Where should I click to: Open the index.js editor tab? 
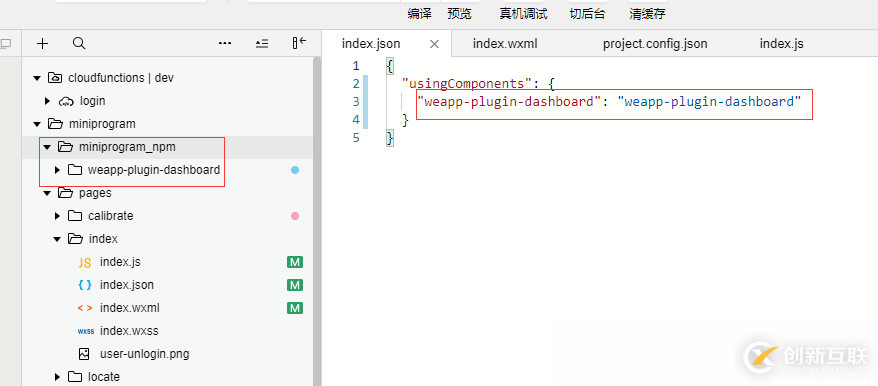pos(782,44)
